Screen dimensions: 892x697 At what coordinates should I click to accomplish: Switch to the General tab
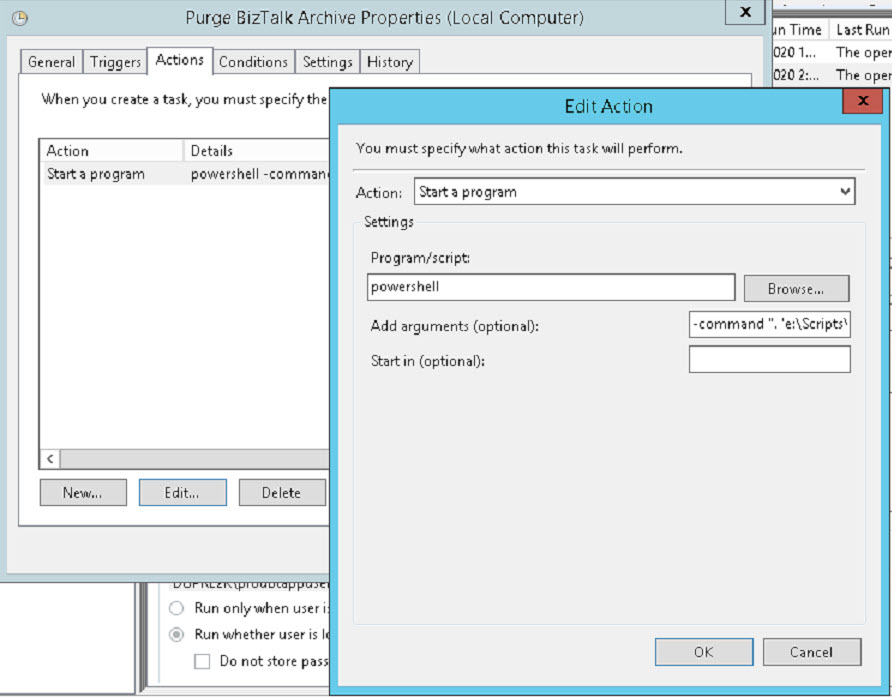(51, 62)
